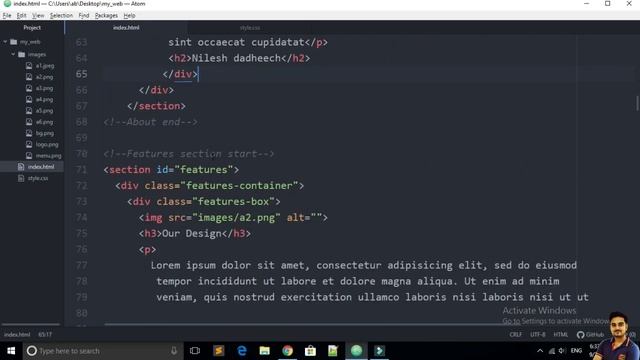Open the Edit menu
This screenshot has height=360, width=640.
21,16
